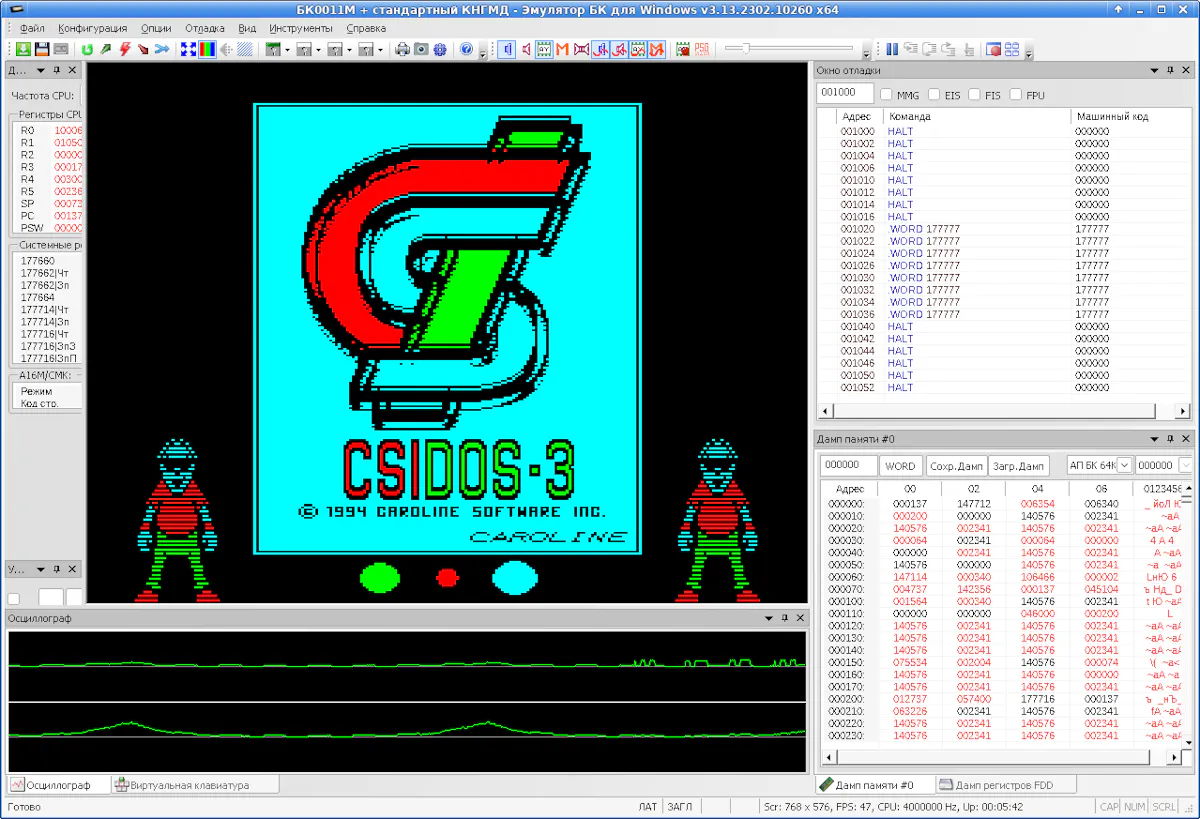The width and height of the screenshot is (1200, 819).
Task: Open the Файл menu
Action: click(x=32, y=28)
